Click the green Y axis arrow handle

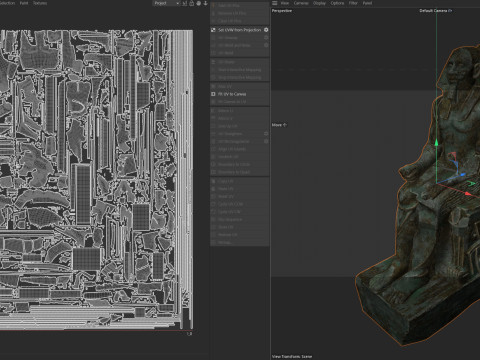point(436,143)
